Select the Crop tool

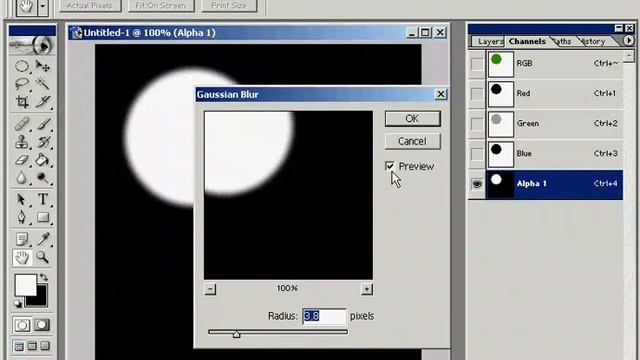pyautogui.click(x=22, y=102)
